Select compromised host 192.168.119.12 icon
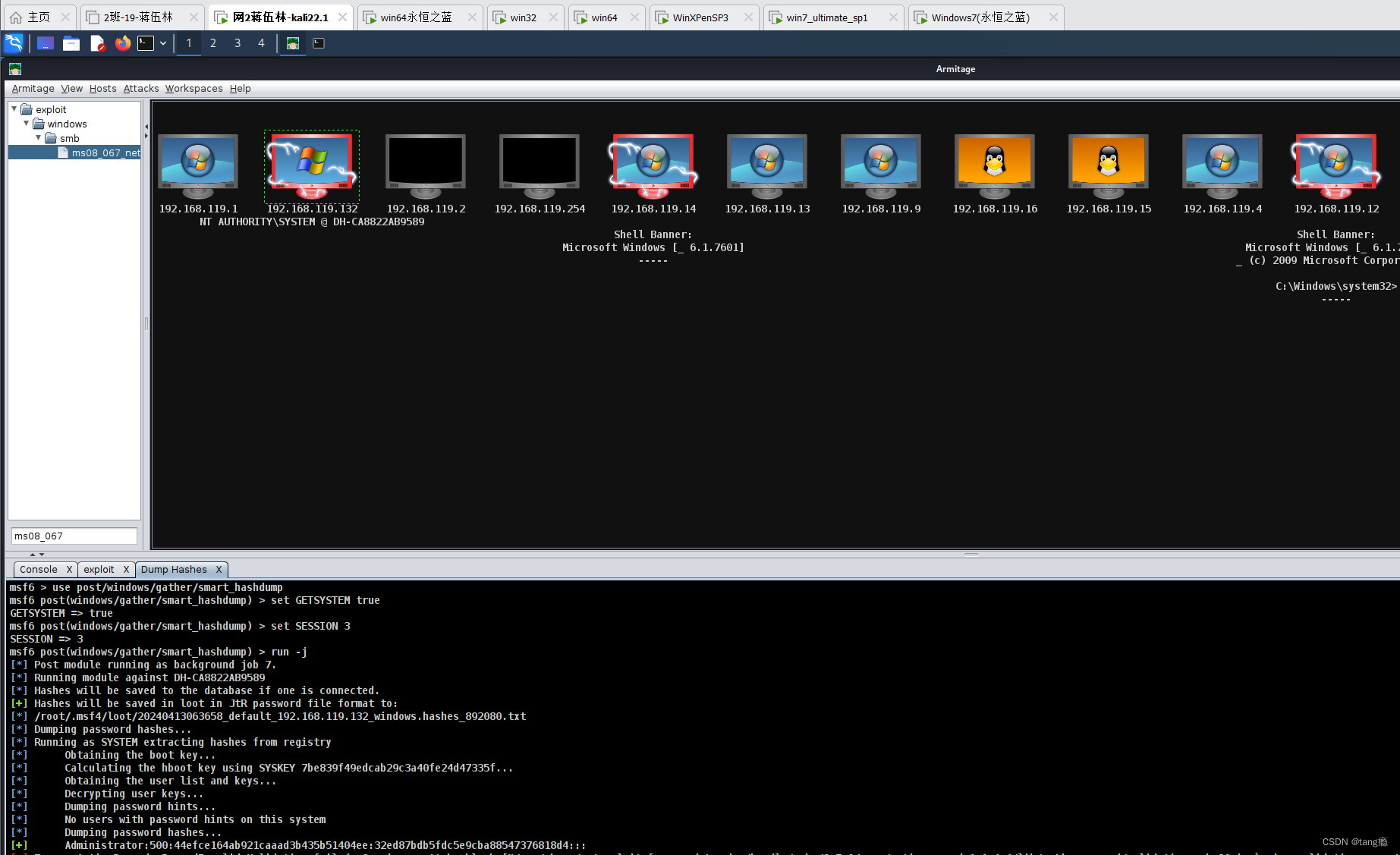 tap(1336, 166)
